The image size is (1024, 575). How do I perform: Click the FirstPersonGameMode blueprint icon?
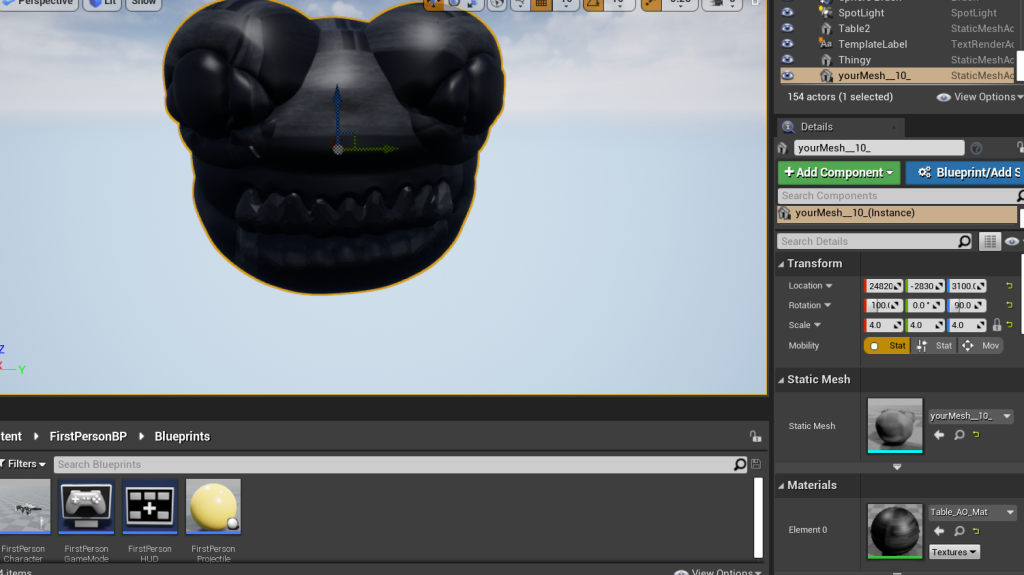pos(86,508)
